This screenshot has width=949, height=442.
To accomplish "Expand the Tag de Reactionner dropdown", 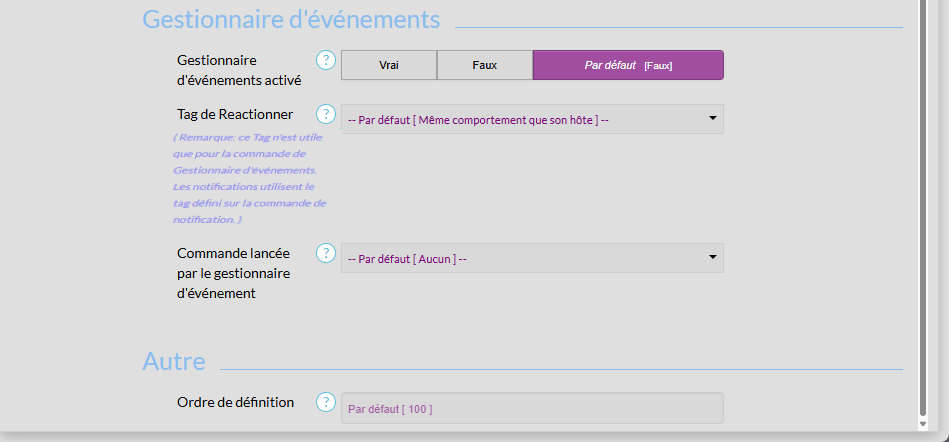I will (532, 119).
